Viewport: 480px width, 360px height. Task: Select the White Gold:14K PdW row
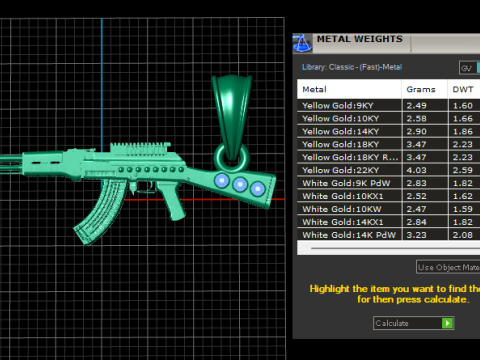(389, 235)
